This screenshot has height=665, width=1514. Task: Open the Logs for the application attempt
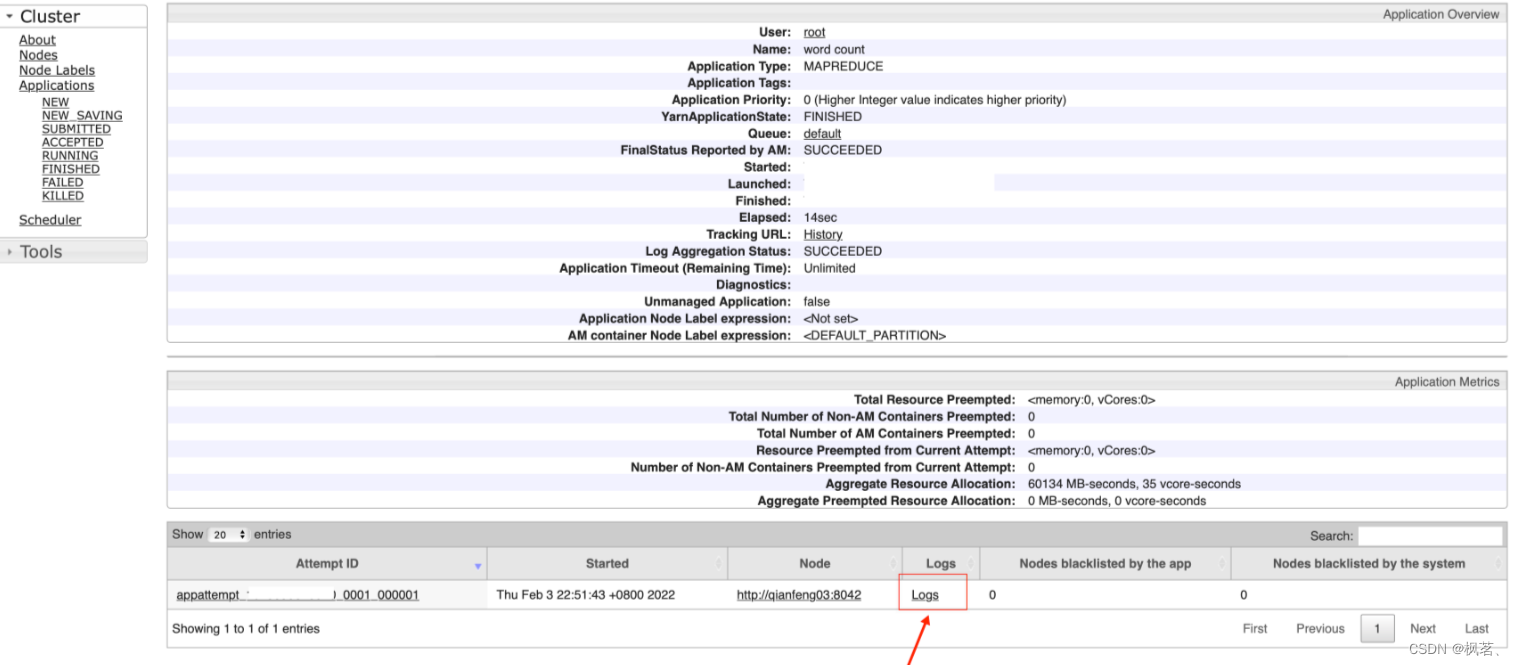point(931,594)
